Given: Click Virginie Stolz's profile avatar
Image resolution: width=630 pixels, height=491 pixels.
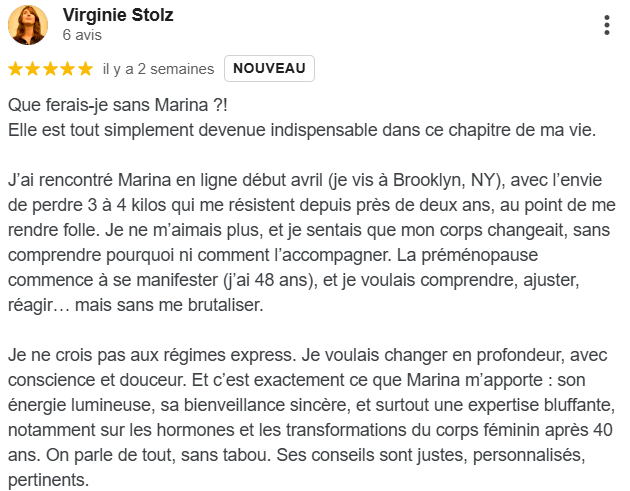Looking at the screenshot, I should click(x=28, y=25).
